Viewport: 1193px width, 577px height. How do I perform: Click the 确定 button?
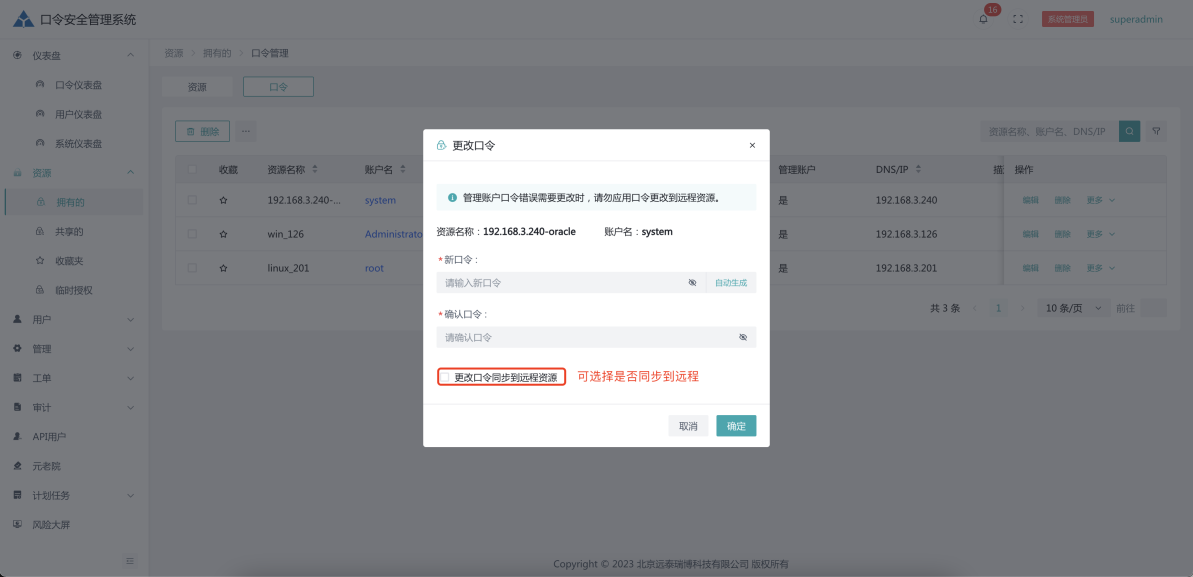point(736,426)
